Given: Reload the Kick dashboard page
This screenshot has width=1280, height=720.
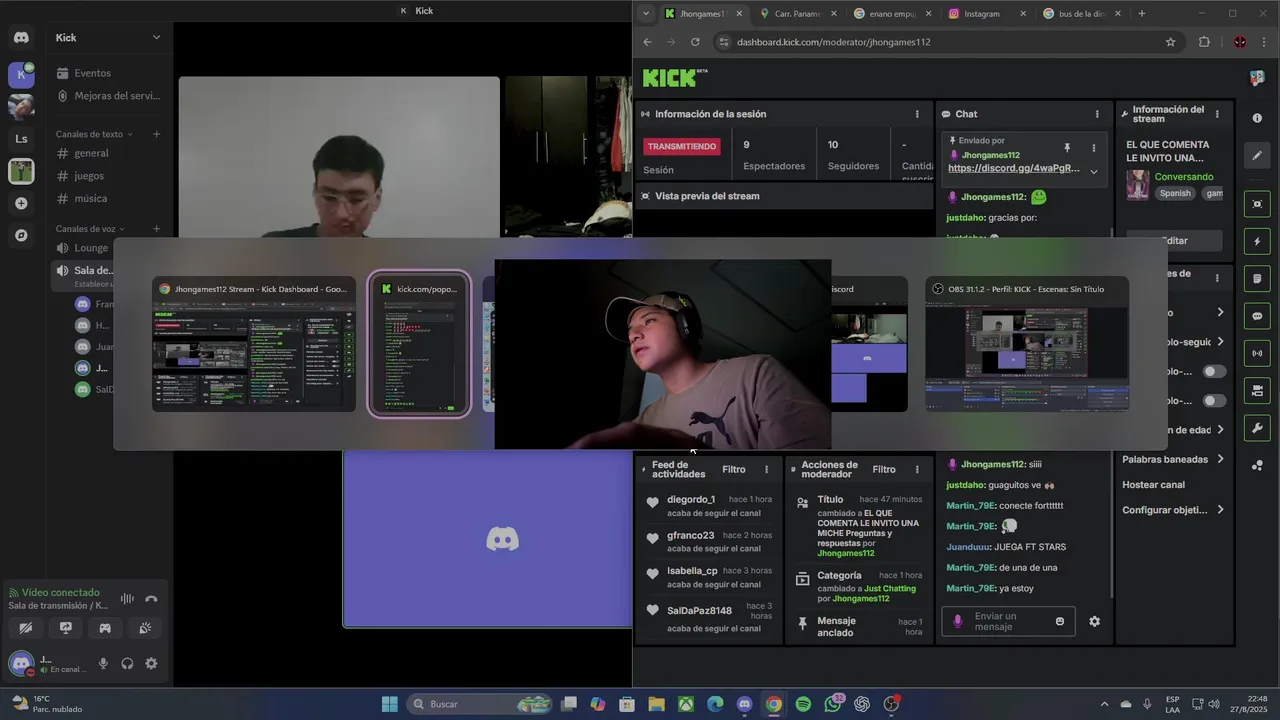Looking at the screenshot, I should coord(695,42).
